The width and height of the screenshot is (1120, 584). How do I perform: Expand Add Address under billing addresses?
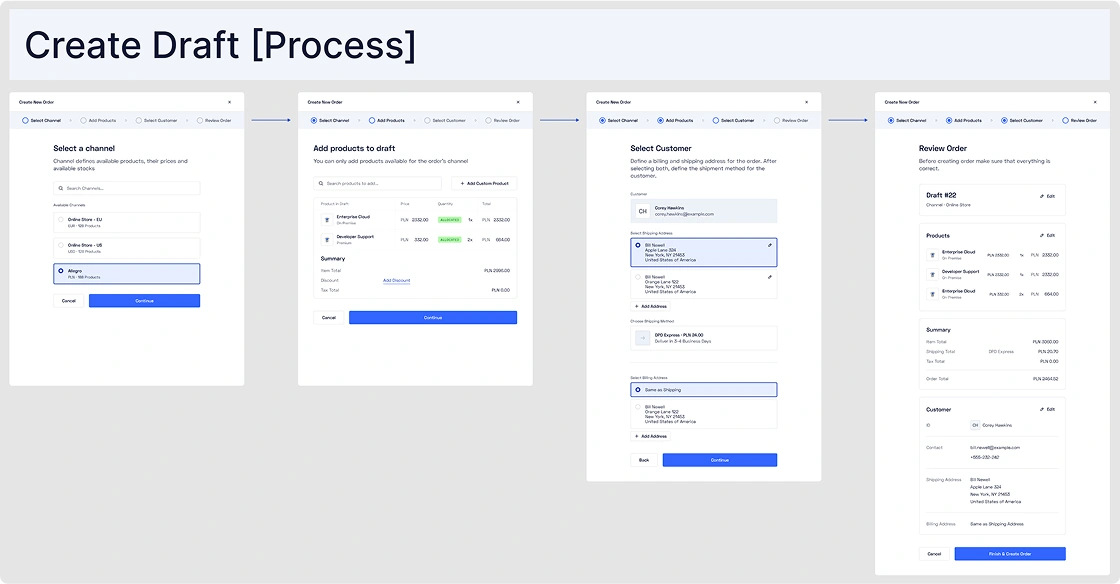(x=650, y=436)
